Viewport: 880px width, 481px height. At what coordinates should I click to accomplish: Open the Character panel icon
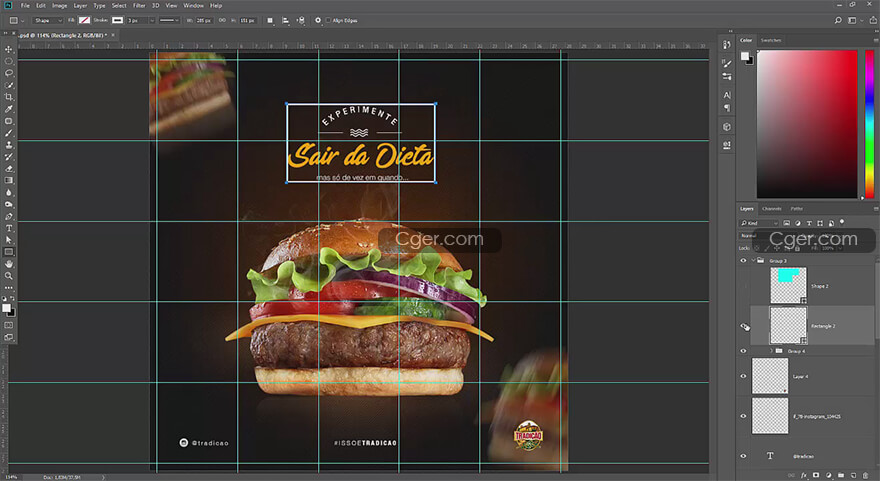(727, 95)
